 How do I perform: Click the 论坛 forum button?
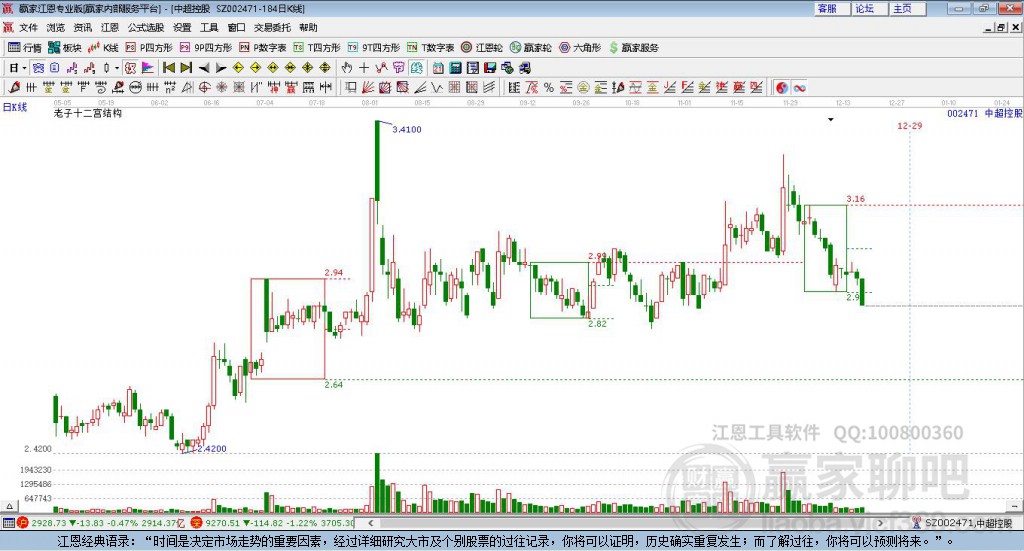(870, 8)
